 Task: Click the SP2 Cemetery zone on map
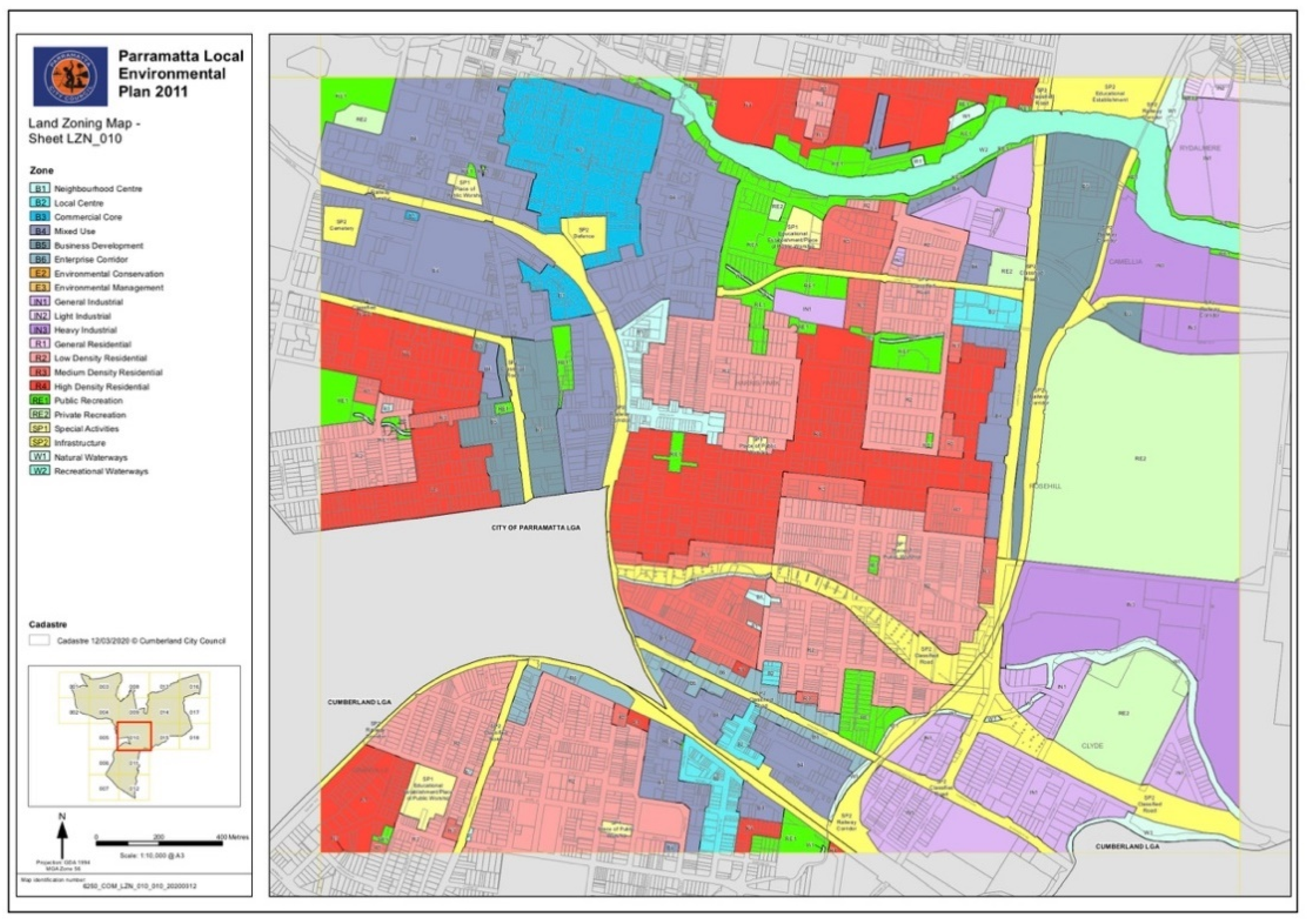341,226
